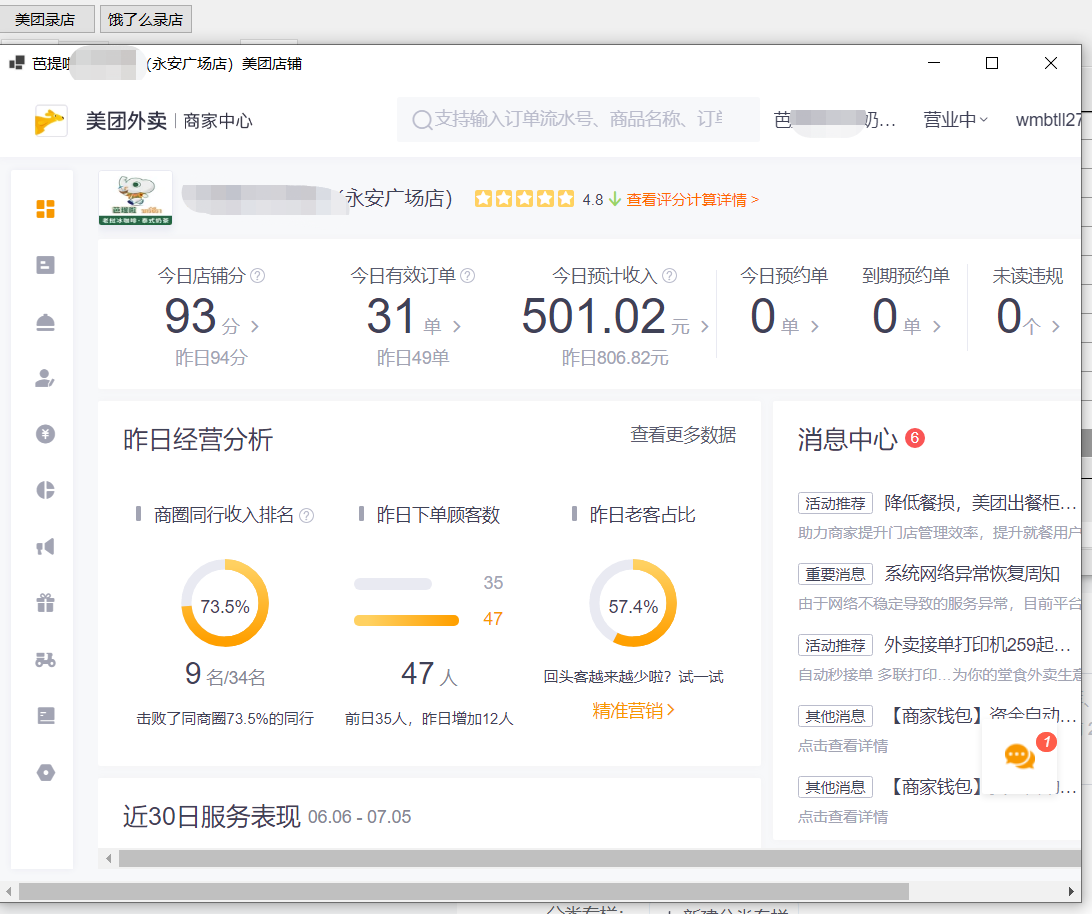
Task: Open the last 点击查看详情 link
Action: click(843, 817)
